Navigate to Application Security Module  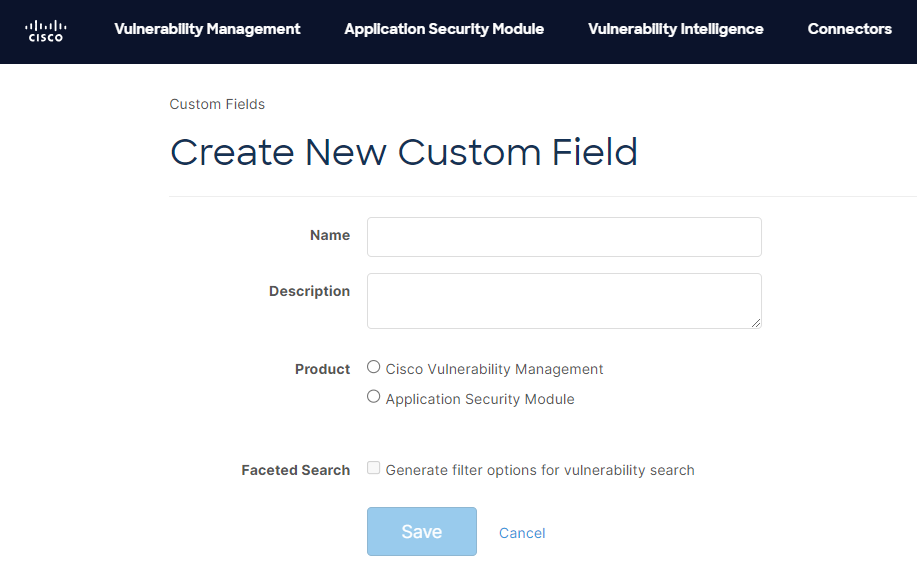pos(443,29)
